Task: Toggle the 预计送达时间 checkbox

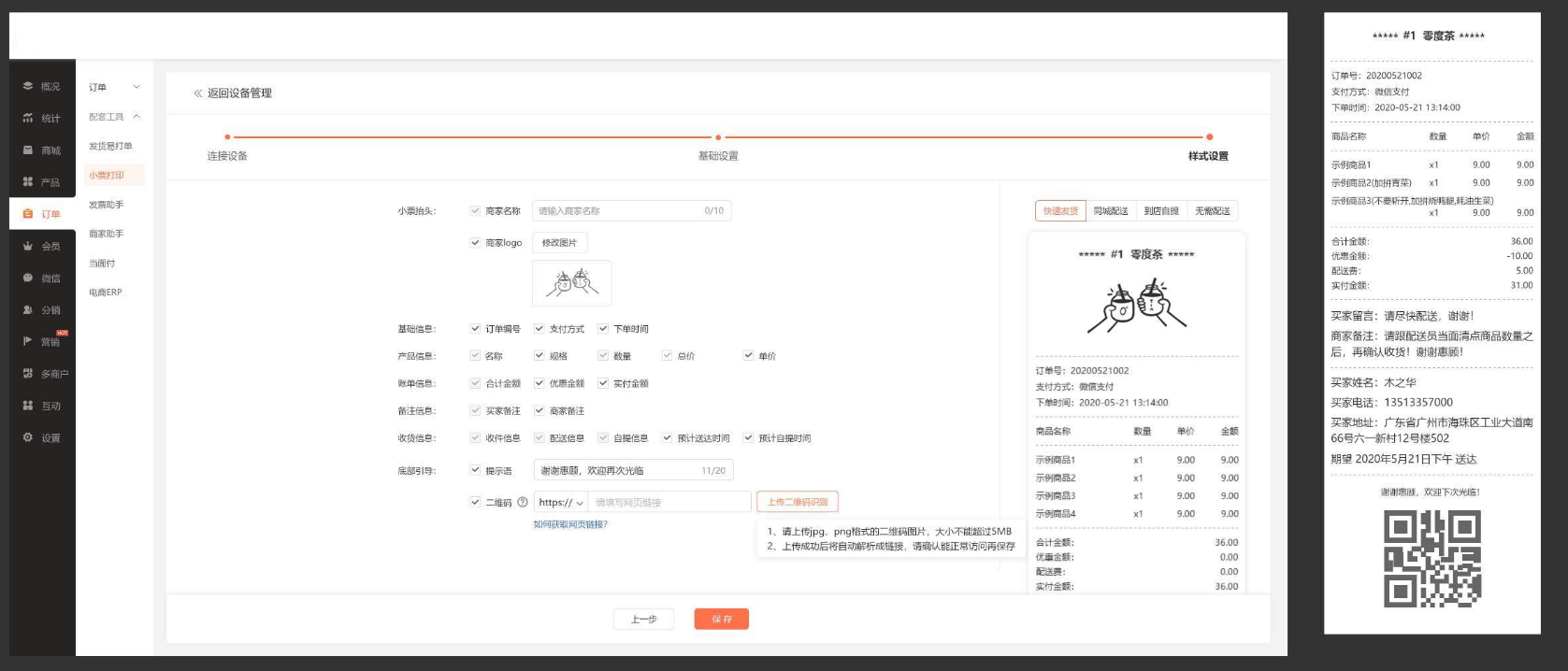Action: (667, 438)
